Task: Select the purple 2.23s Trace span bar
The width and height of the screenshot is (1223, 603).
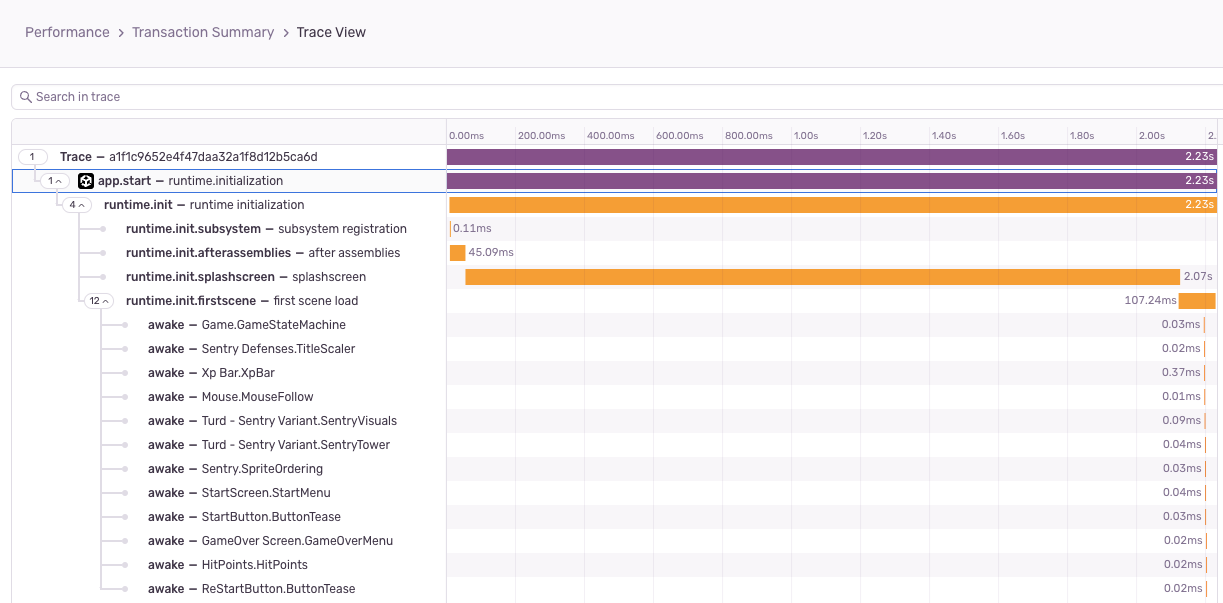Action: [830, 156]
